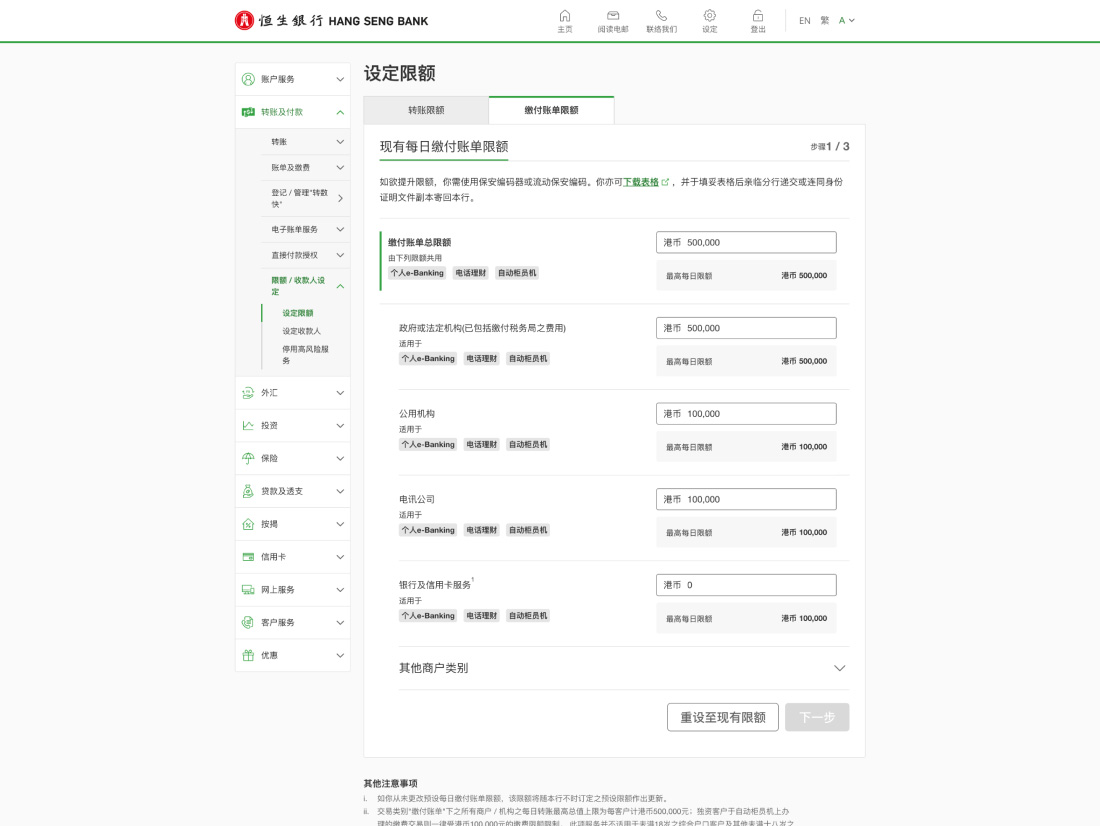Click the 优惠 gift sidebar icon
This screenshot has height=826, width=1100.
click(248, 655)
